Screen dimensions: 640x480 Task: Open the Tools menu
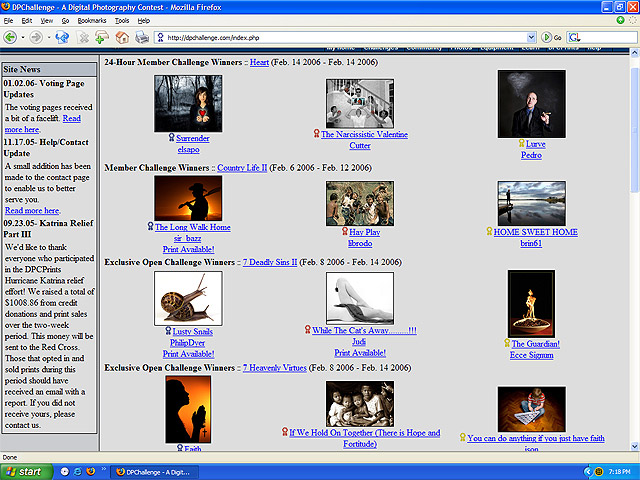pos(122,20)
